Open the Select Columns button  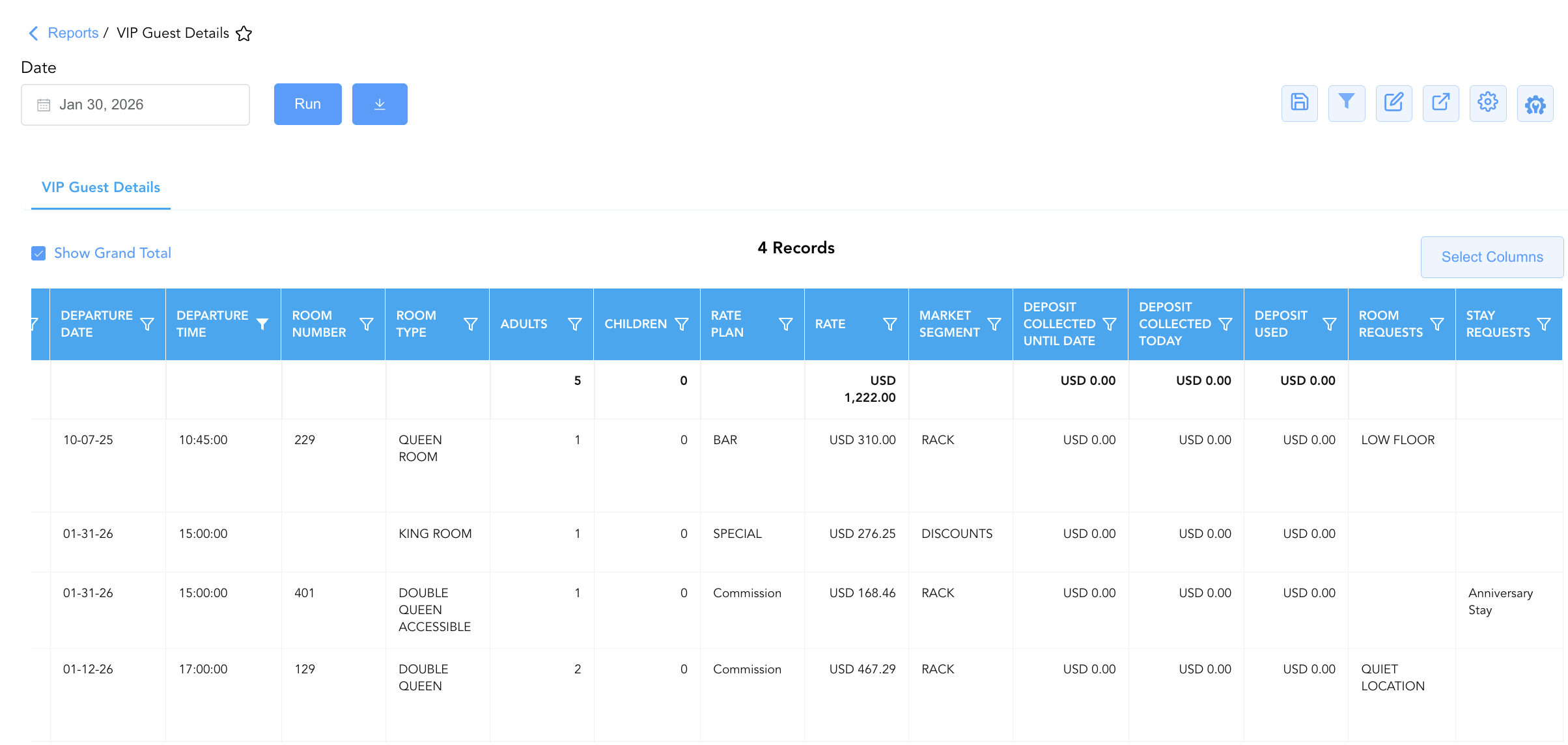tap(1492, 257)
